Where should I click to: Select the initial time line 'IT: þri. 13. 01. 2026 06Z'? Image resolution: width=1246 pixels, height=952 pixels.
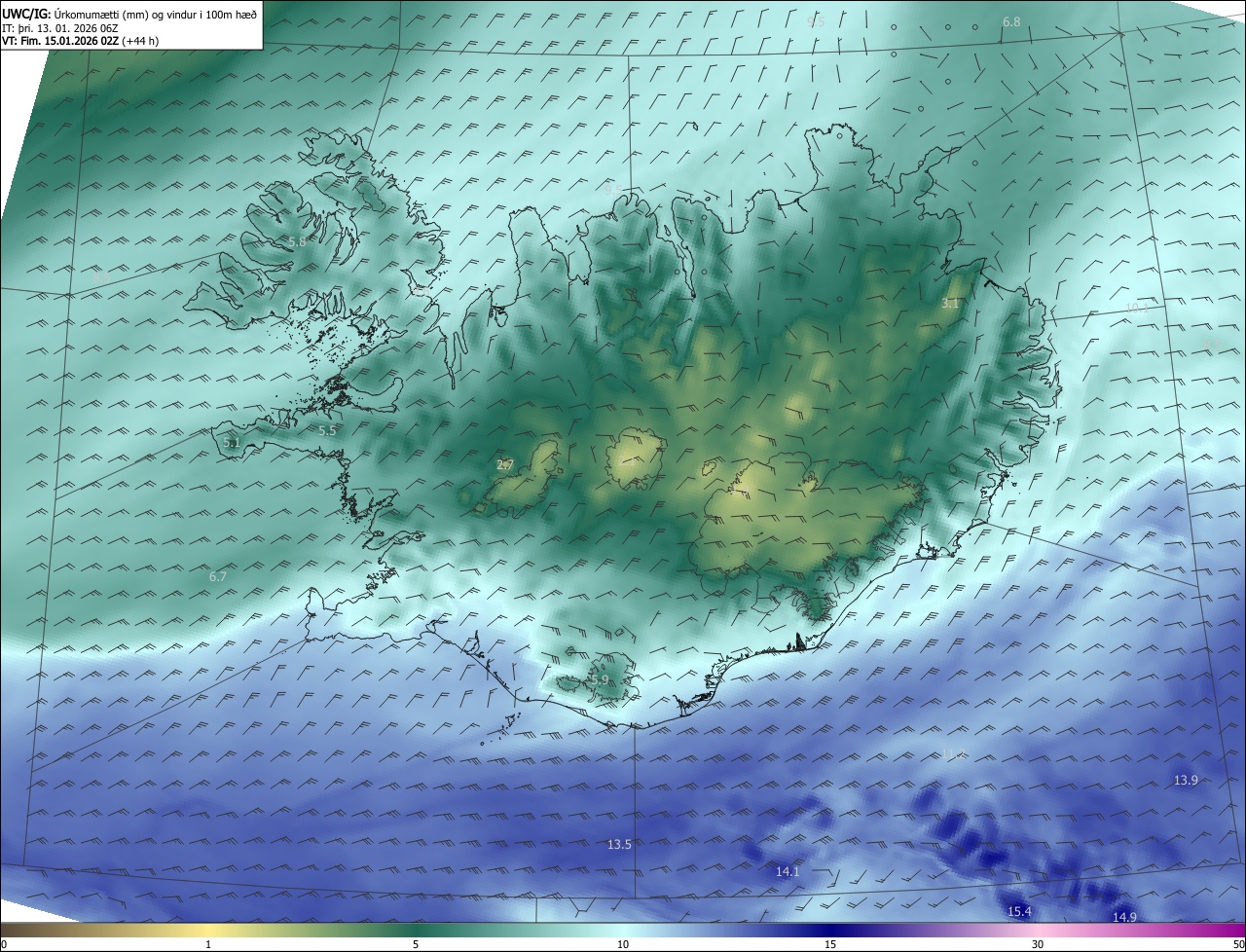59,27
